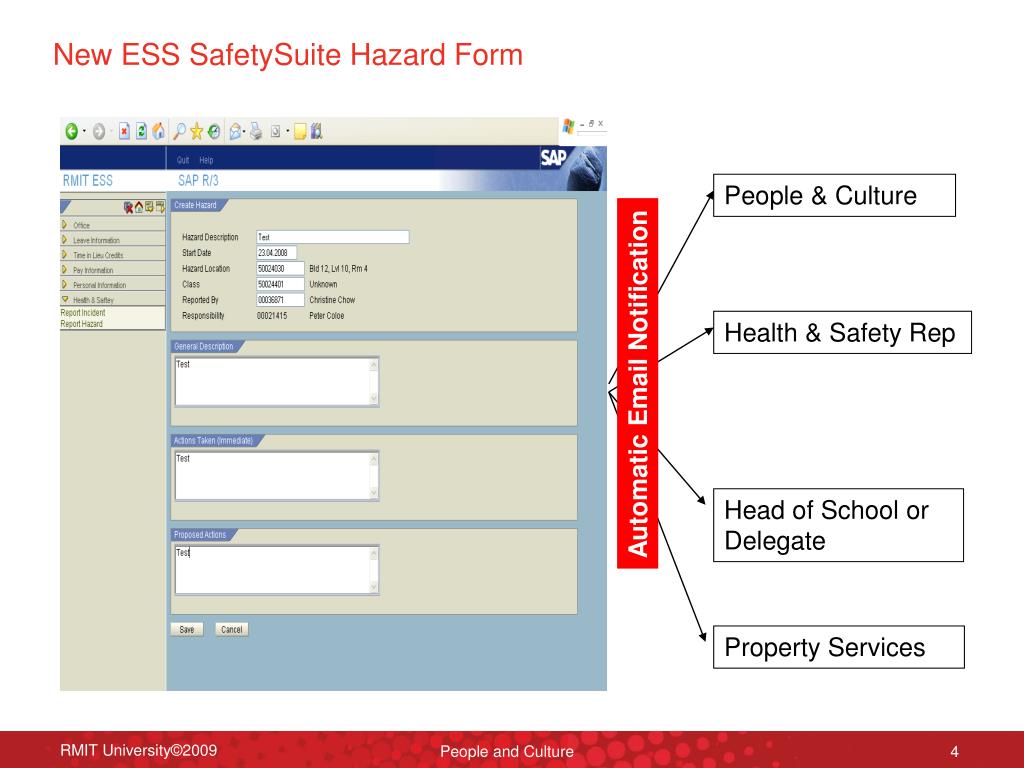
Task: Click the RMIT ESS heading
Action: click(x=88, y=181)
